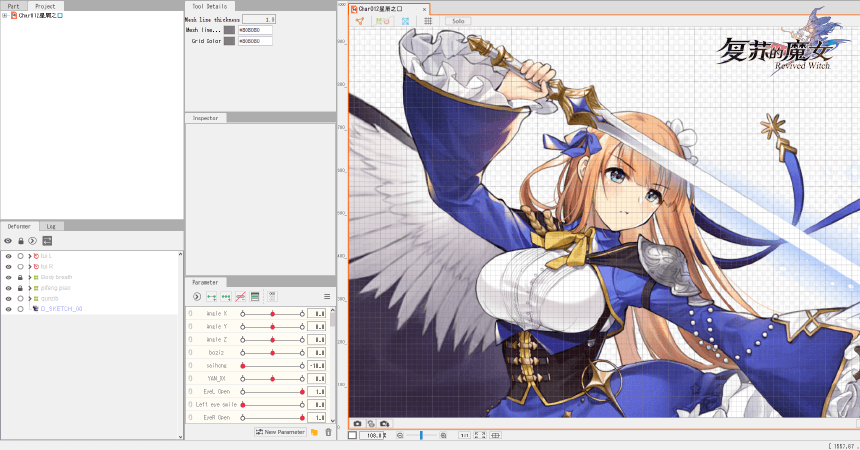Select the Tool Details tab
This screenshot has width=860, height=450.
(210, 6)
